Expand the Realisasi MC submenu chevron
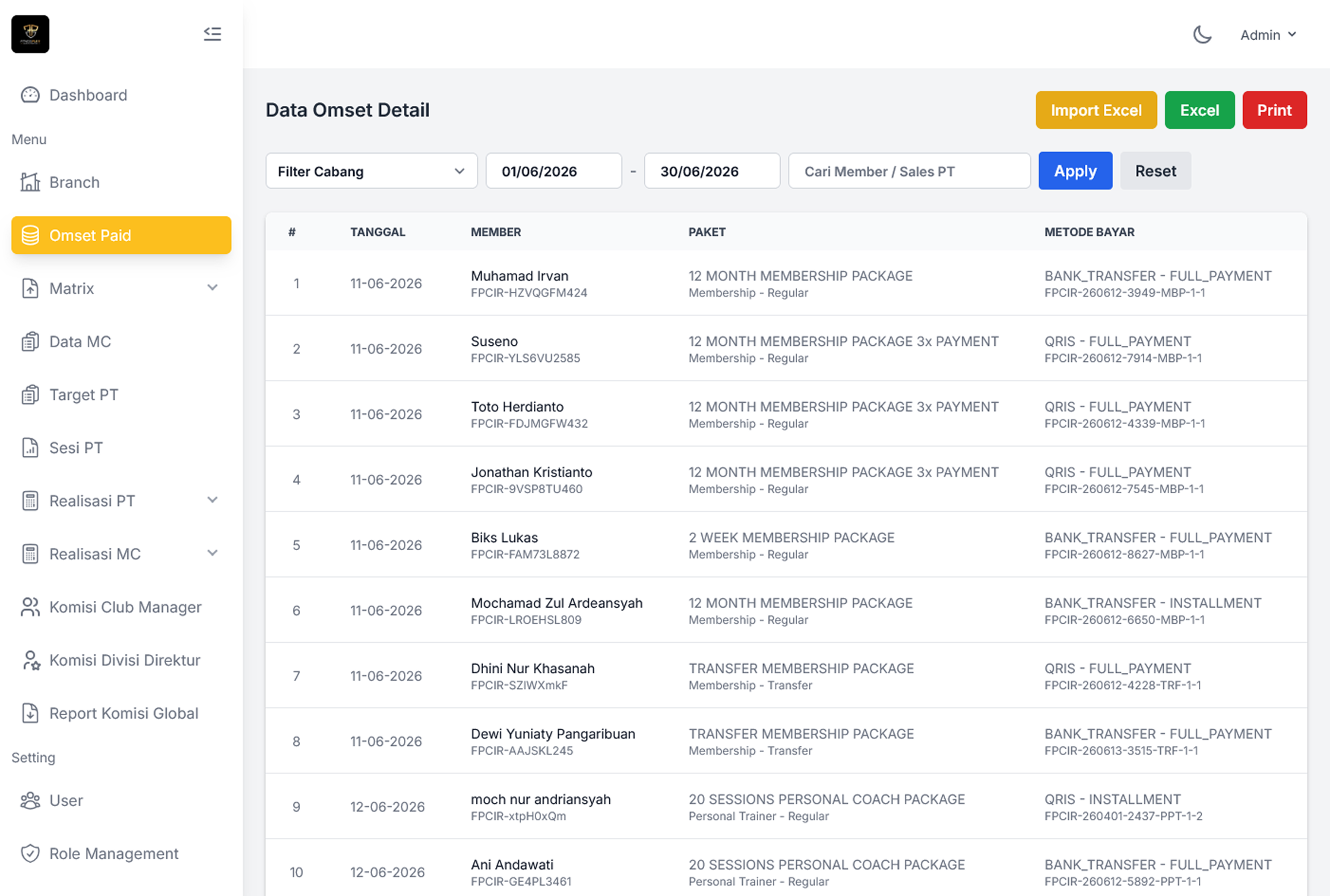The width and height of the screenshot is (1330, 896). click(x=212, y=554)
